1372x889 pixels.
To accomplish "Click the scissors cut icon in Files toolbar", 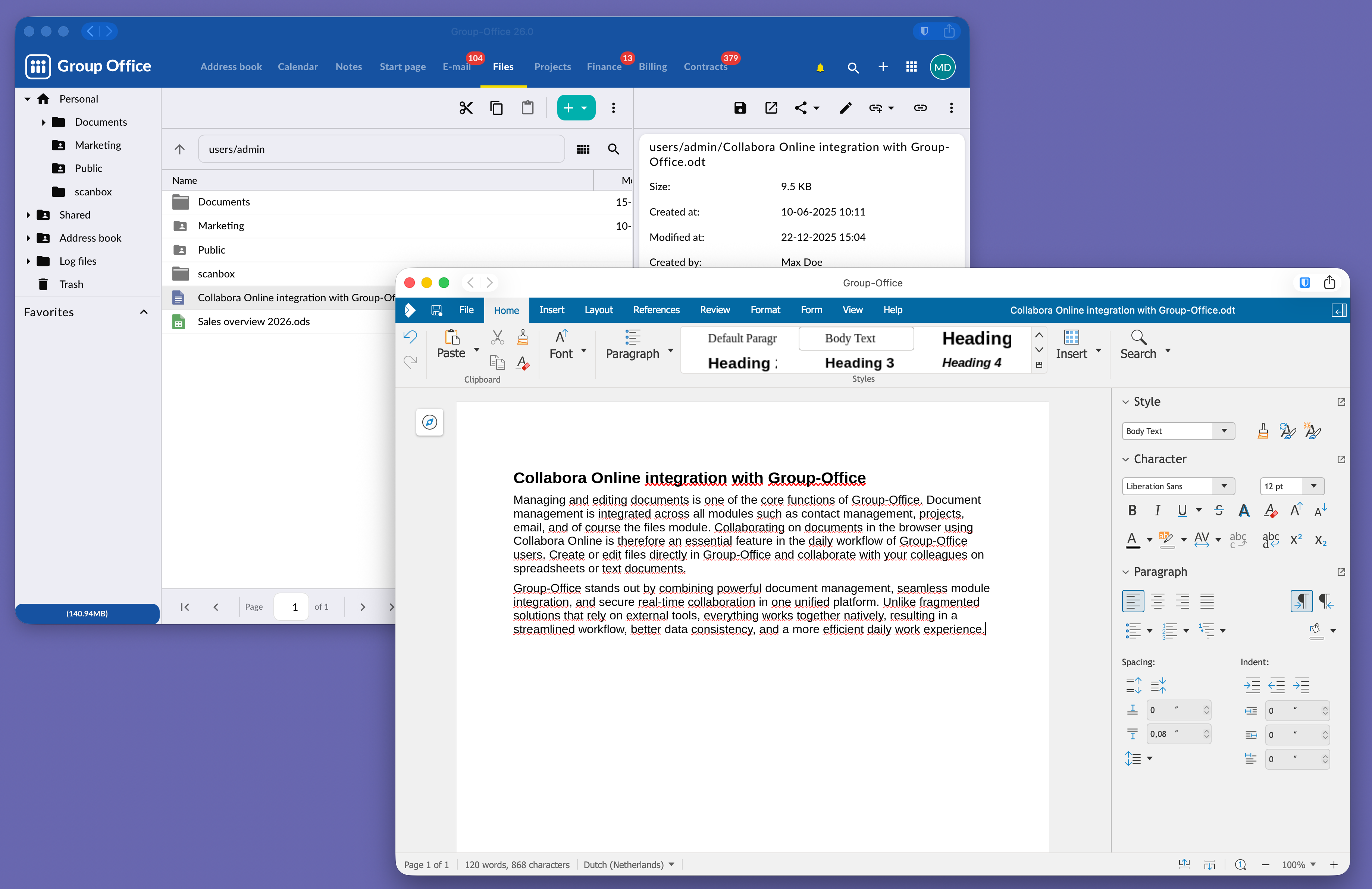I will pyautogui.click(x=466, y=108).
